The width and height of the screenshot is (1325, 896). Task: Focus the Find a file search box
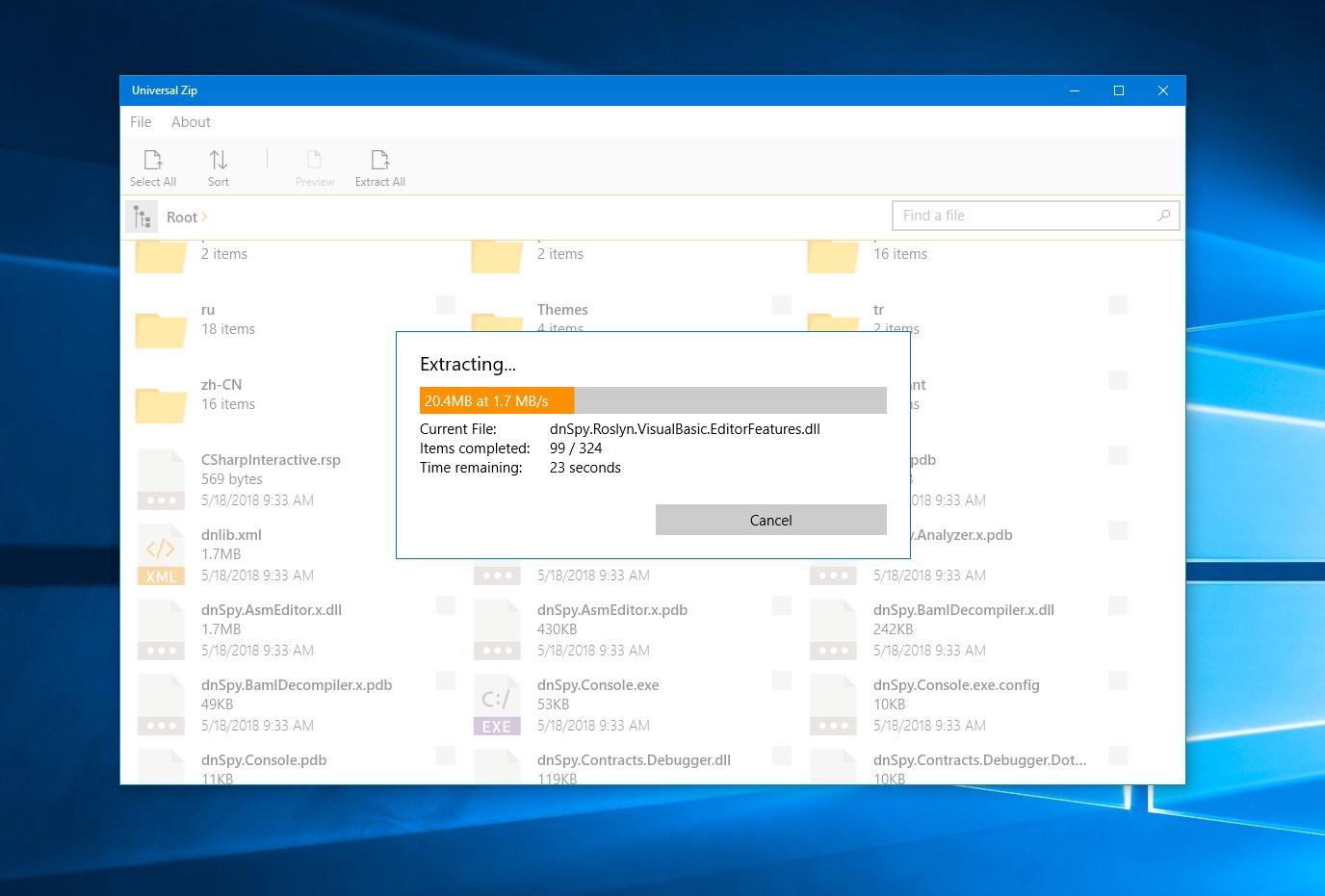(x=1036, y=216)
